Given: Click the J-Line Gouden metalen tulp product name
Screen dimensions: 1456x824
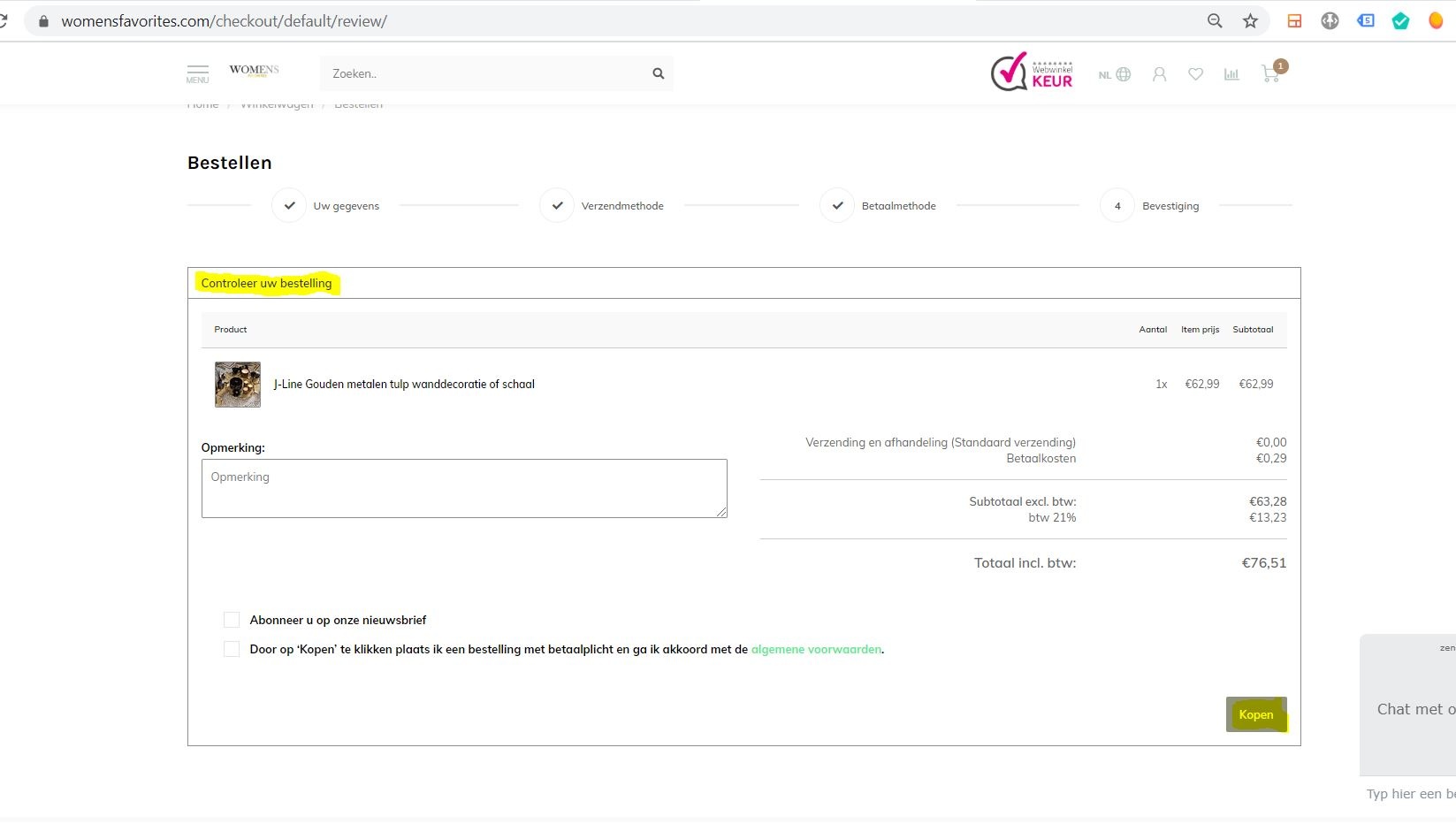Looking at the screenshot, I should [404, 384].
